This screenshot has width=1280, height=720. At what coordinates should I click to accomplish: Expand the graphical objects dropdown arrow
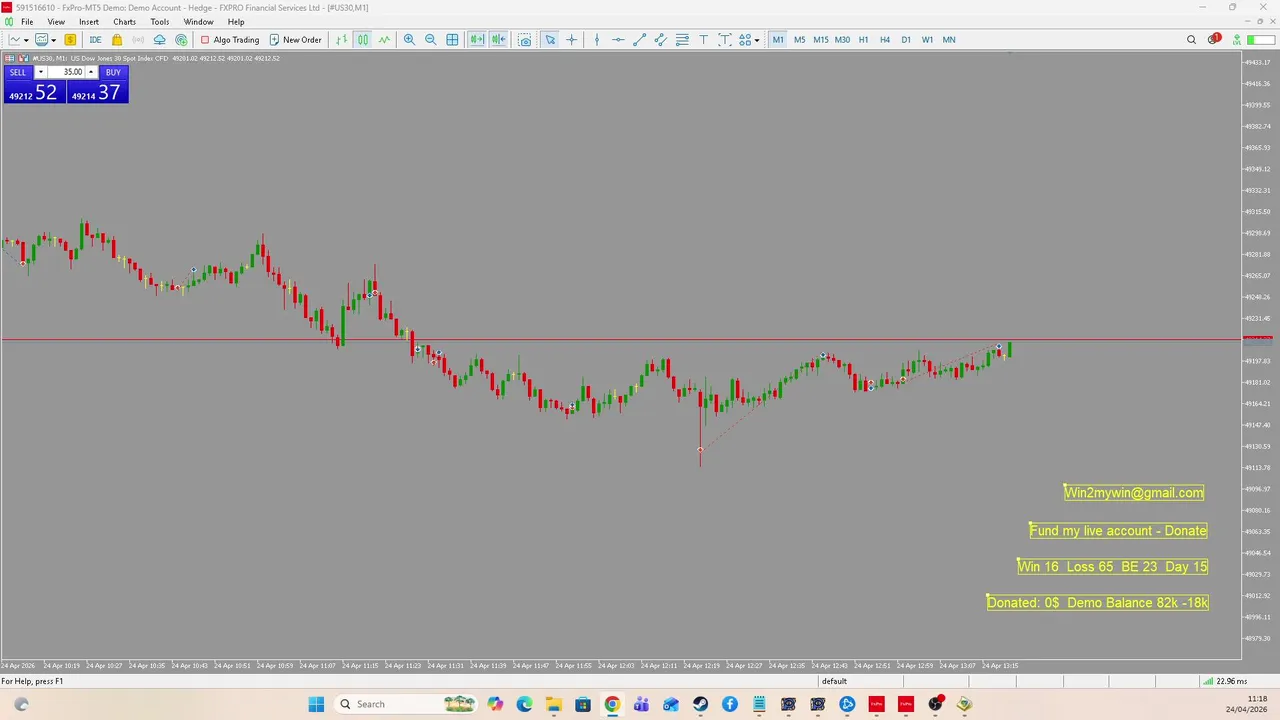(757, 40)
